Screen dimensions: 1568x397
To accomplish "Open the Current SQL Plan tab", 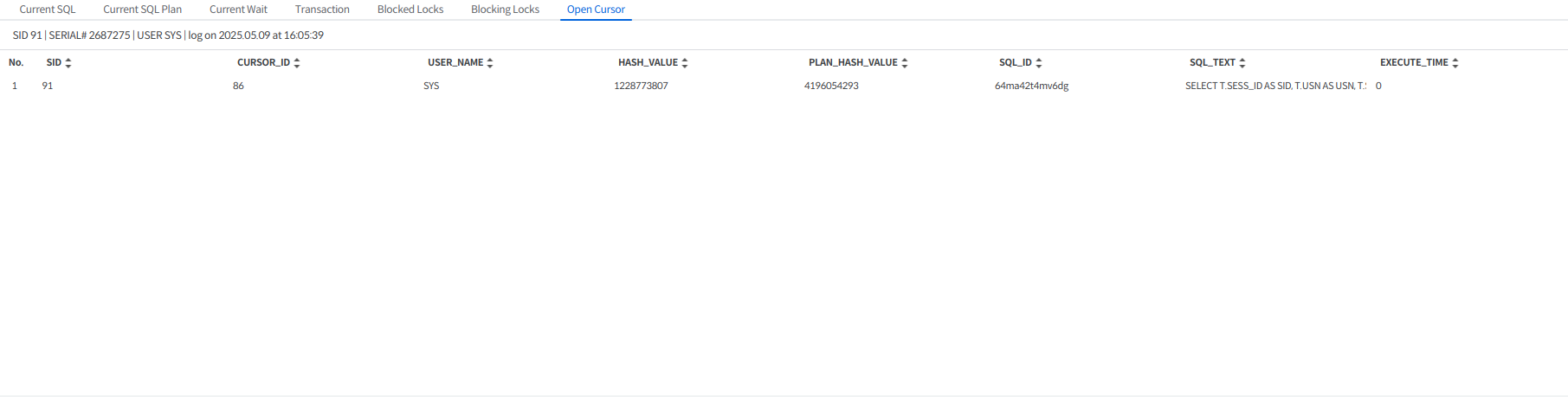I will coord(142,10).
